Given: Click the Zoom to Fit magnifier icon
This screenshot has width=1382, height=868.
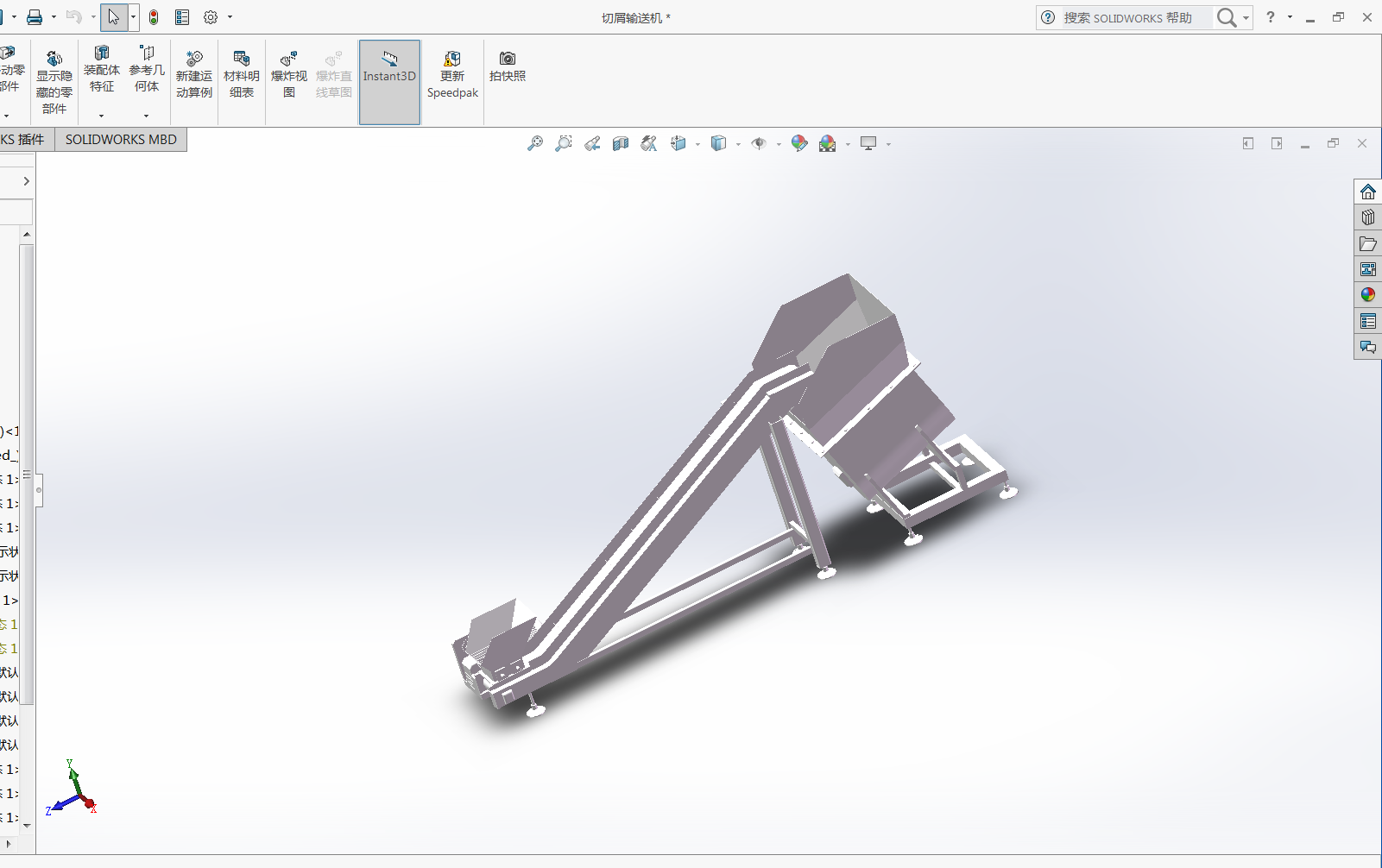Looking at the screenshot, I should [x=535, y=144].
